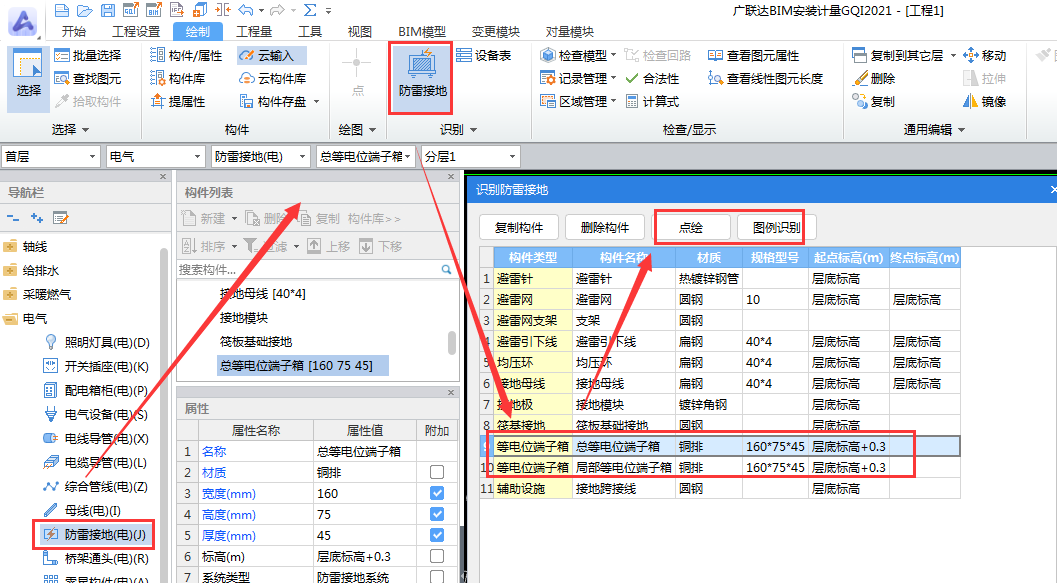Open 查找图元 find element tool

[x=88, y=78]
